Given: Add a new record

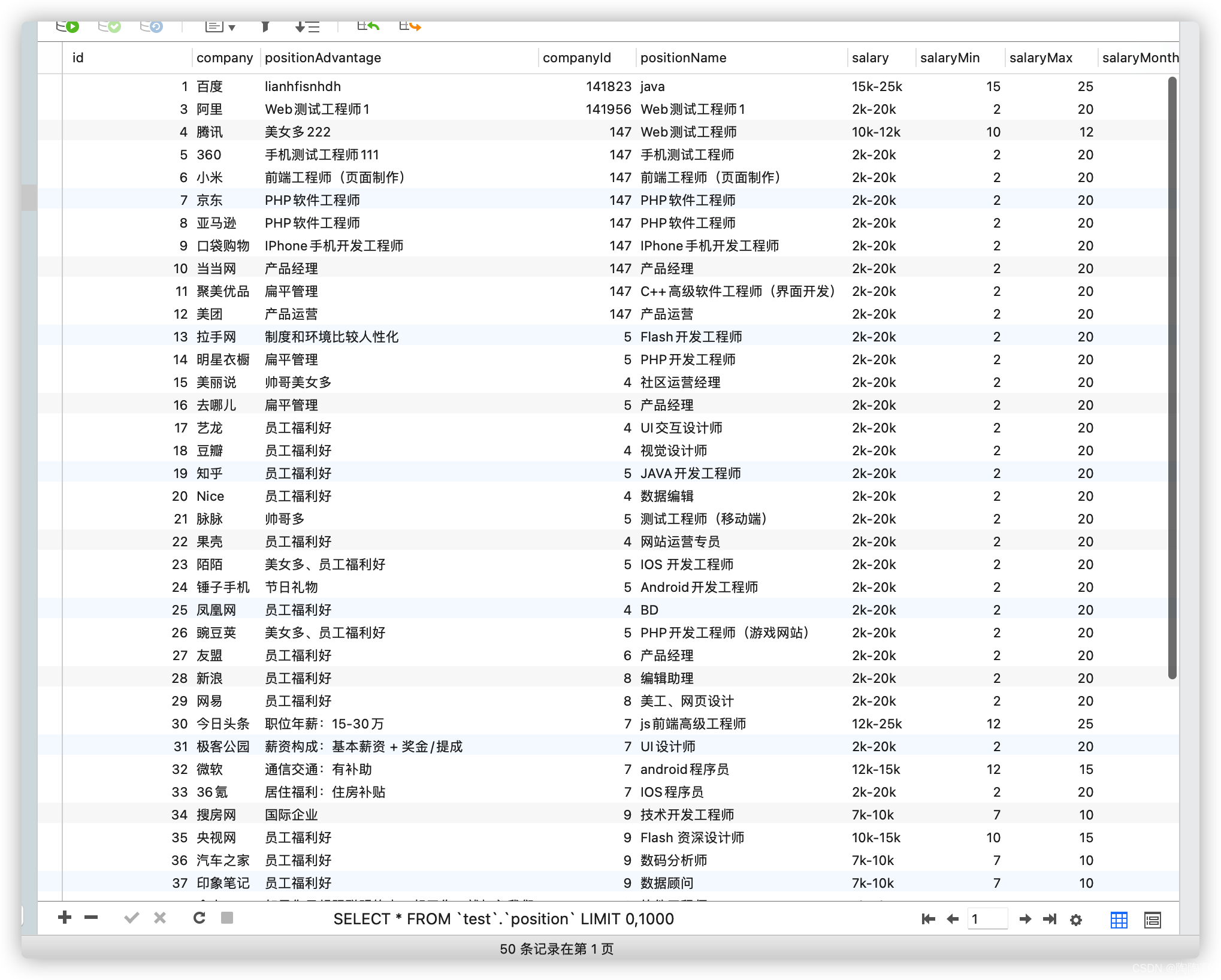Looking at the screenshot, I should coord(64,918).
